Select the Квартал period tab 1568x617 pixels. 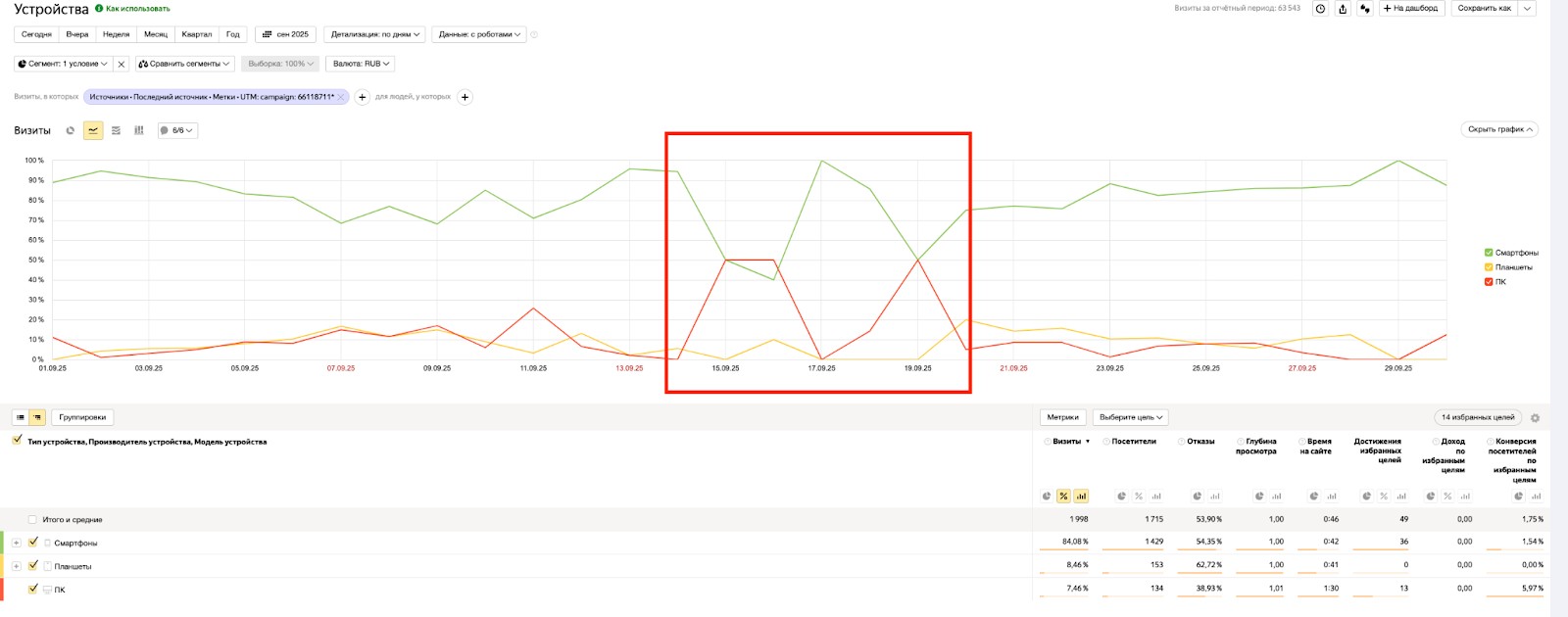[196, 34]
